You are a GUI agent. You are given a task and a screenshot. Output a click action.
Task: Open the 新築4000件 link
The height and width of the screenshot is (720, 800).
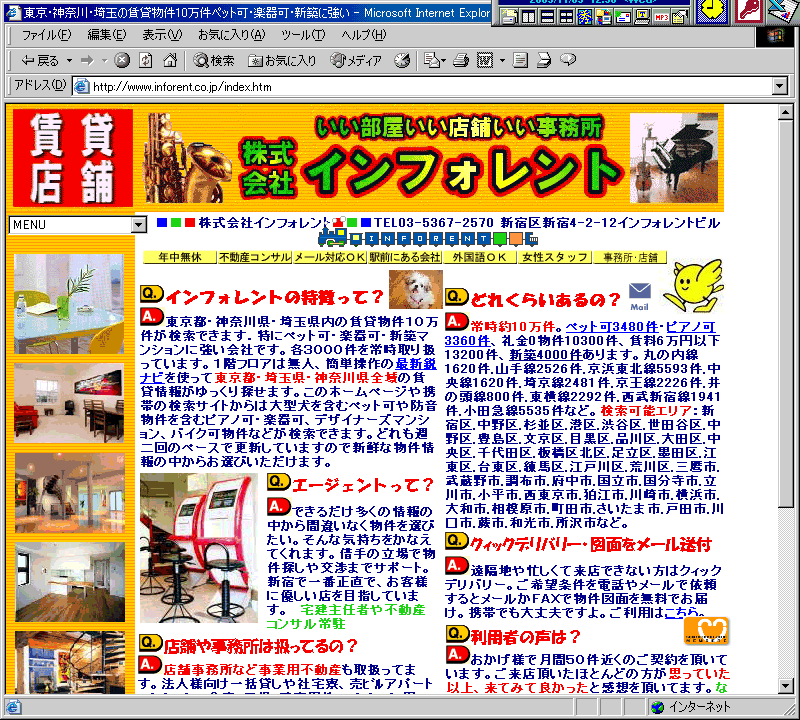[545, 355]
